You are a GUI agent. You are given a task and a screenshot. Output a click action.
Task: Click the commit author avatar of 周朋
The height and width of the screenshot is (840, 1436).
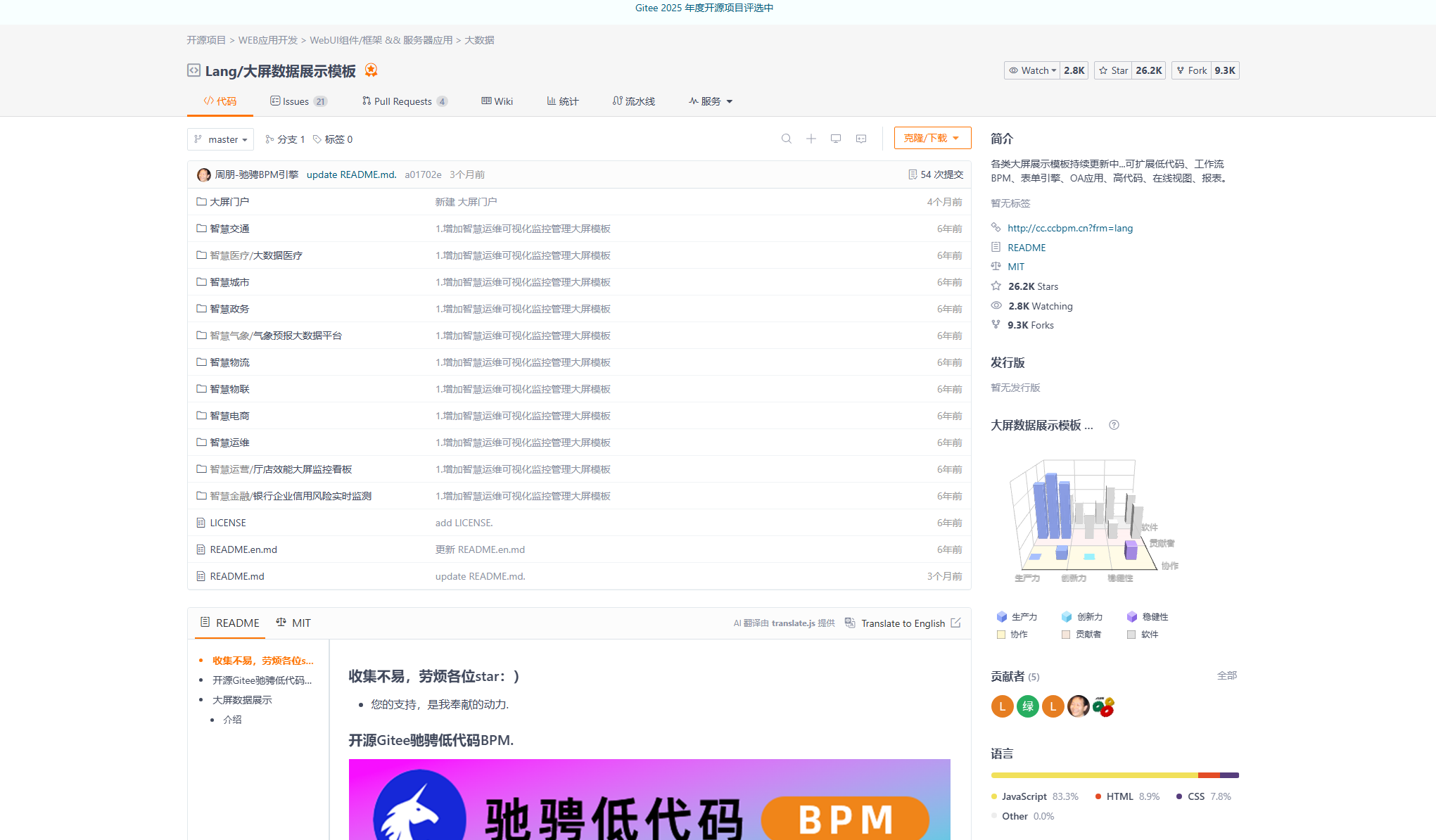[204, 174]
